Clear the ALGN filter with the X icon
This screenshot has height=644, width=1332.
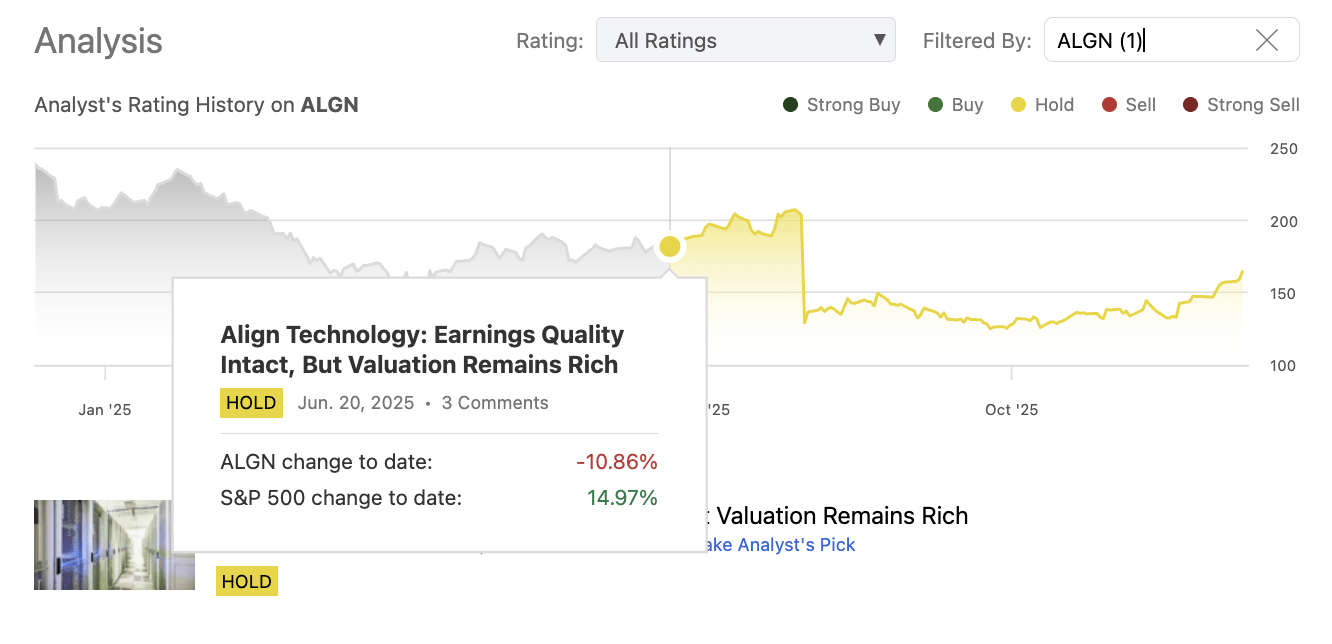click(1266, 40)
